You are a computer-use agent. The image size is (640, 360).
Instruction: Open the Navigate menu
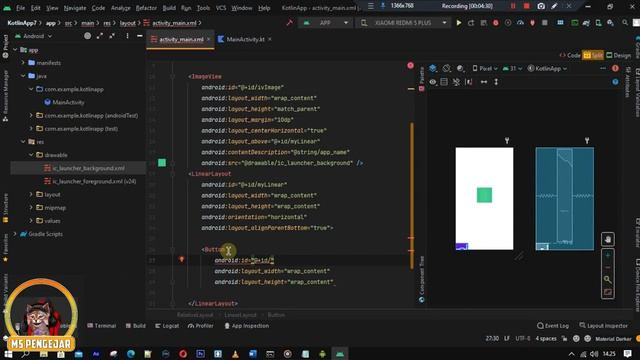[x=75, y=8]
